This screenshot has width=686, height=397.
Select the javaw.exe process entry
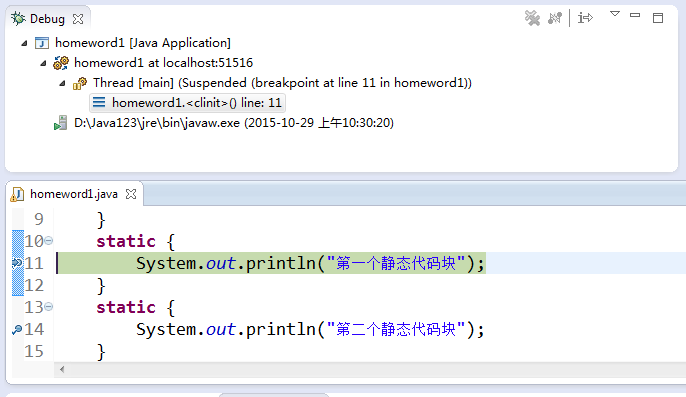(x=234, y=123)
